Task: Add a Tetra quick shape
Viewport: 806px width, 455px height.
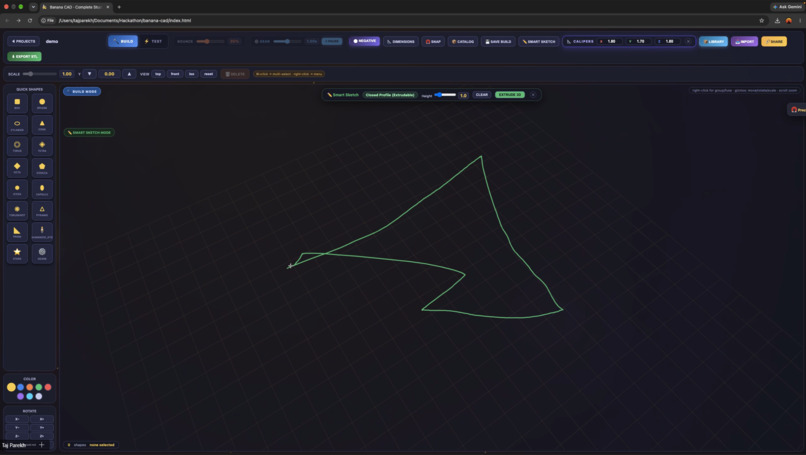Action: coord(42,147)
